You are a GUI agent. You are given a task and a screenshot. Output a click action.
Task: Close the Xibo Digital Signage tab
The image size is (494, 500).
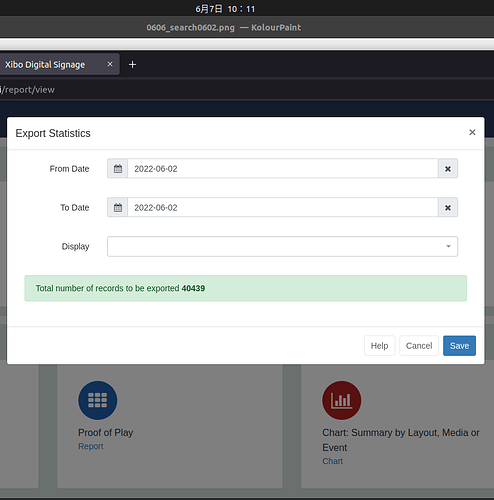click(x=110, y=64)
